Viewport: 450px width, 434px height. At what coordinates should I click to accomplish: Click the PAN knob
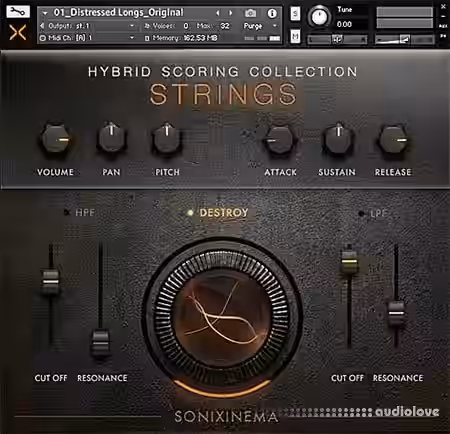(x=111, y=138)
